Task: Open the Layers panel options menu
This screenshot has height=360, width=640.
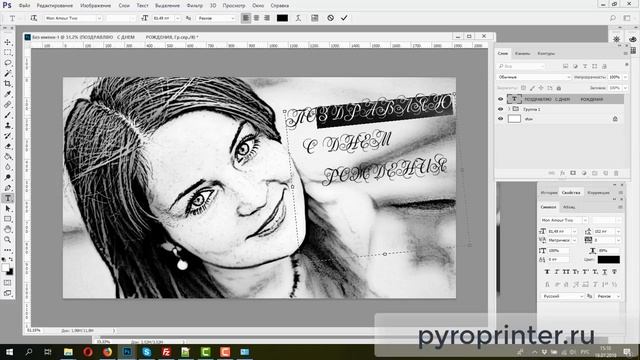Action: click(625, 53)
